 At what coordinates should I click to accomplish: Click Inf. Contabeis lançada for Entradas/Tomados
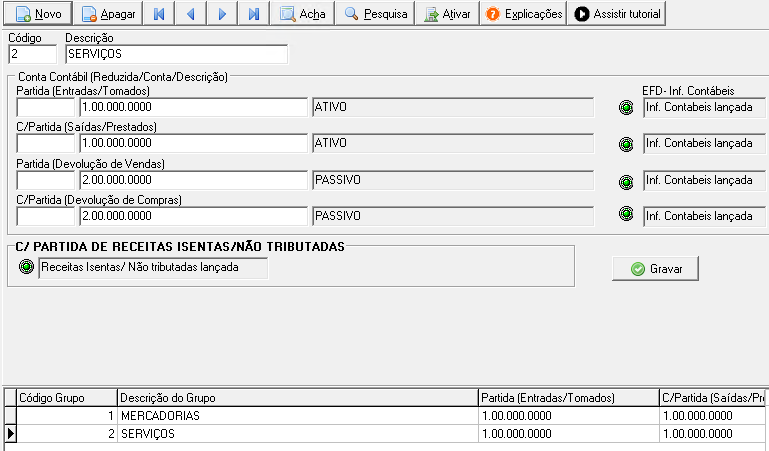[705, 107]
